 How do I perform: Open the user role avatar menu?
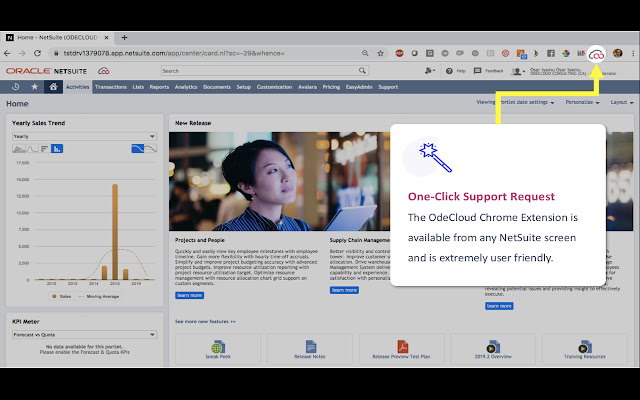[518, 71]
